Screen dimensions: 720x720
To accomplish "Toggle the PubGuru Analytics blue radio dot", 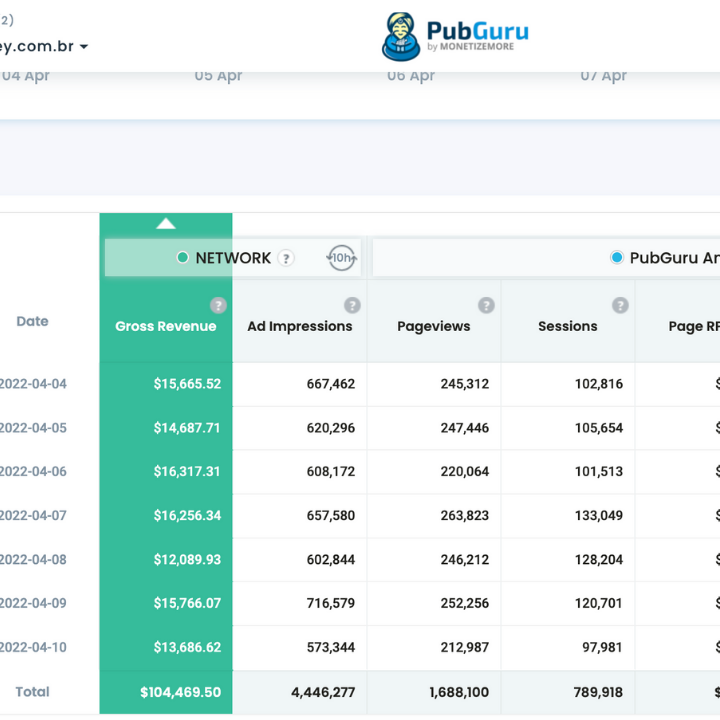I will click(617, 258).
